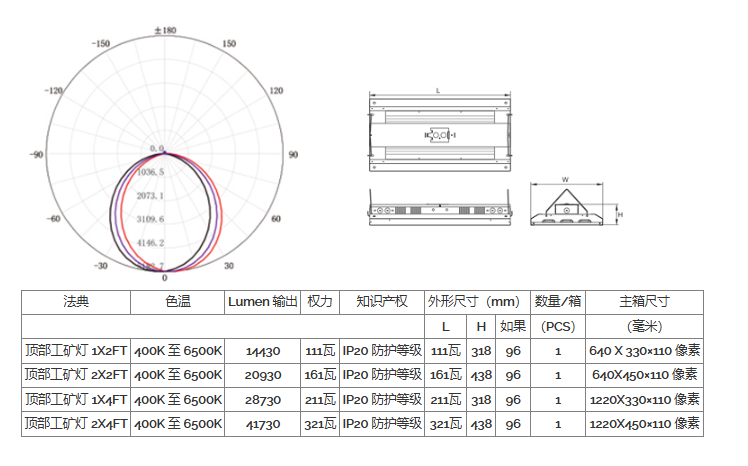Click the 顶部工矿灯 1X2FT row label
This screenshot has height=466, width=748.
tap(76, 351)
